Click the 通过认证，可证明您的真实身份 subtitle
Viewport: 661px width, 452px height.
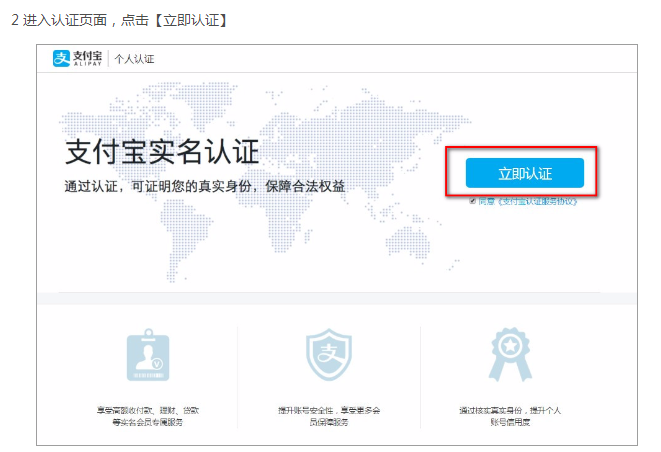point(205,186)
